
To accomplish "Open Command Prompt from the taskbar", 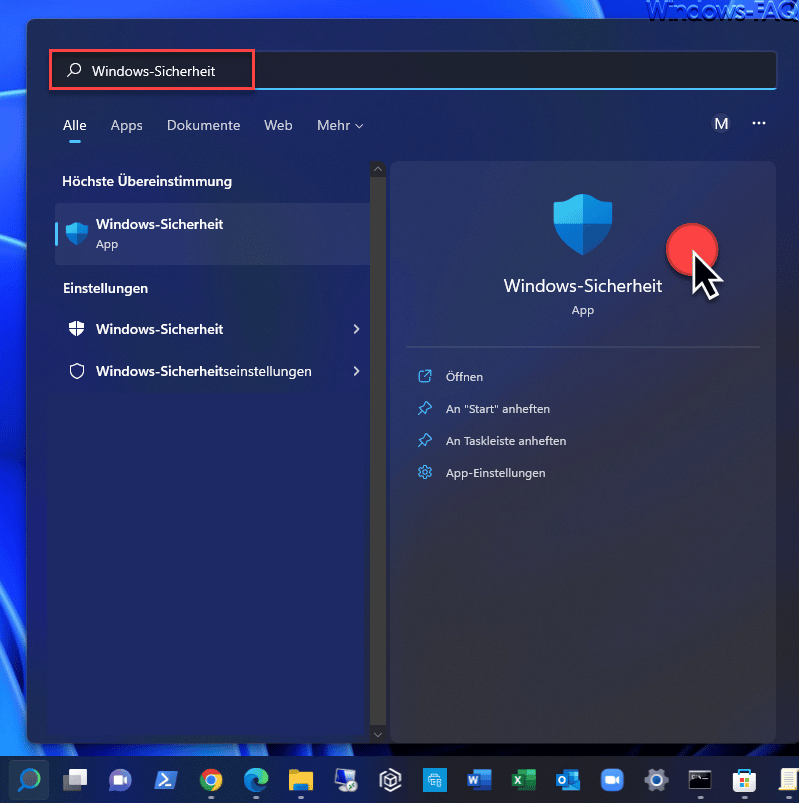I will tap(700, 780).
